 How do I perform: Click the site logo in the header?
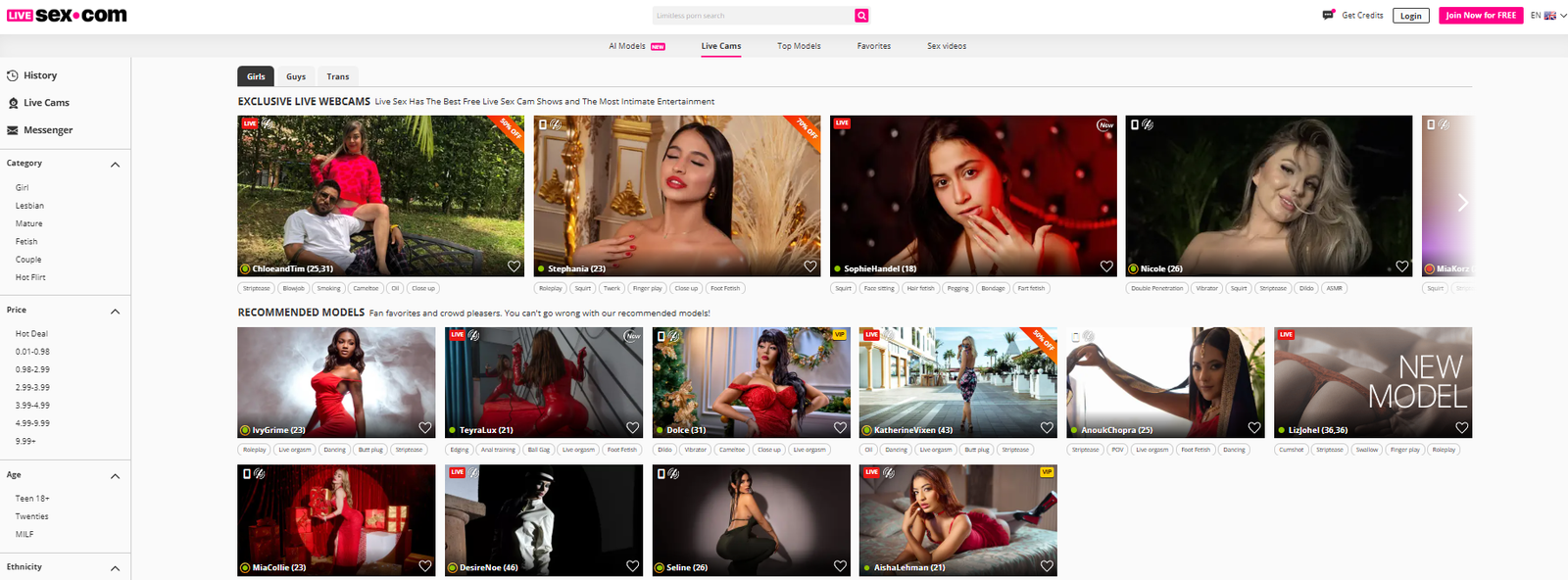pos(67,16)
